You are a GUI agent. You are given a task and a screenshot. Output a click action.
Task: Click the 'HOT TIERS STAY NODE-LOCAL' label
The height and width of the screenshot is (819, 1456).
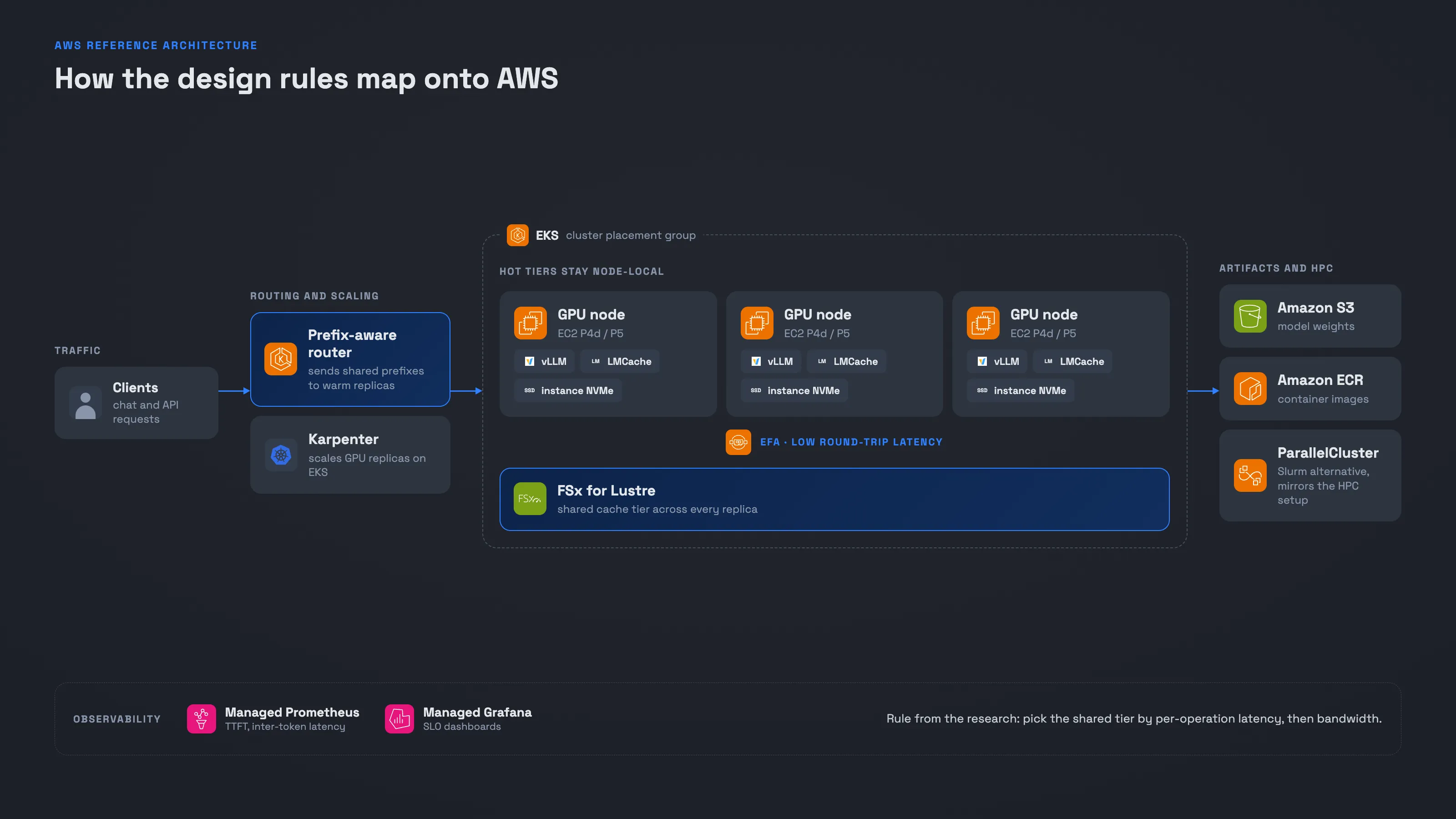(x=581, y=271)
